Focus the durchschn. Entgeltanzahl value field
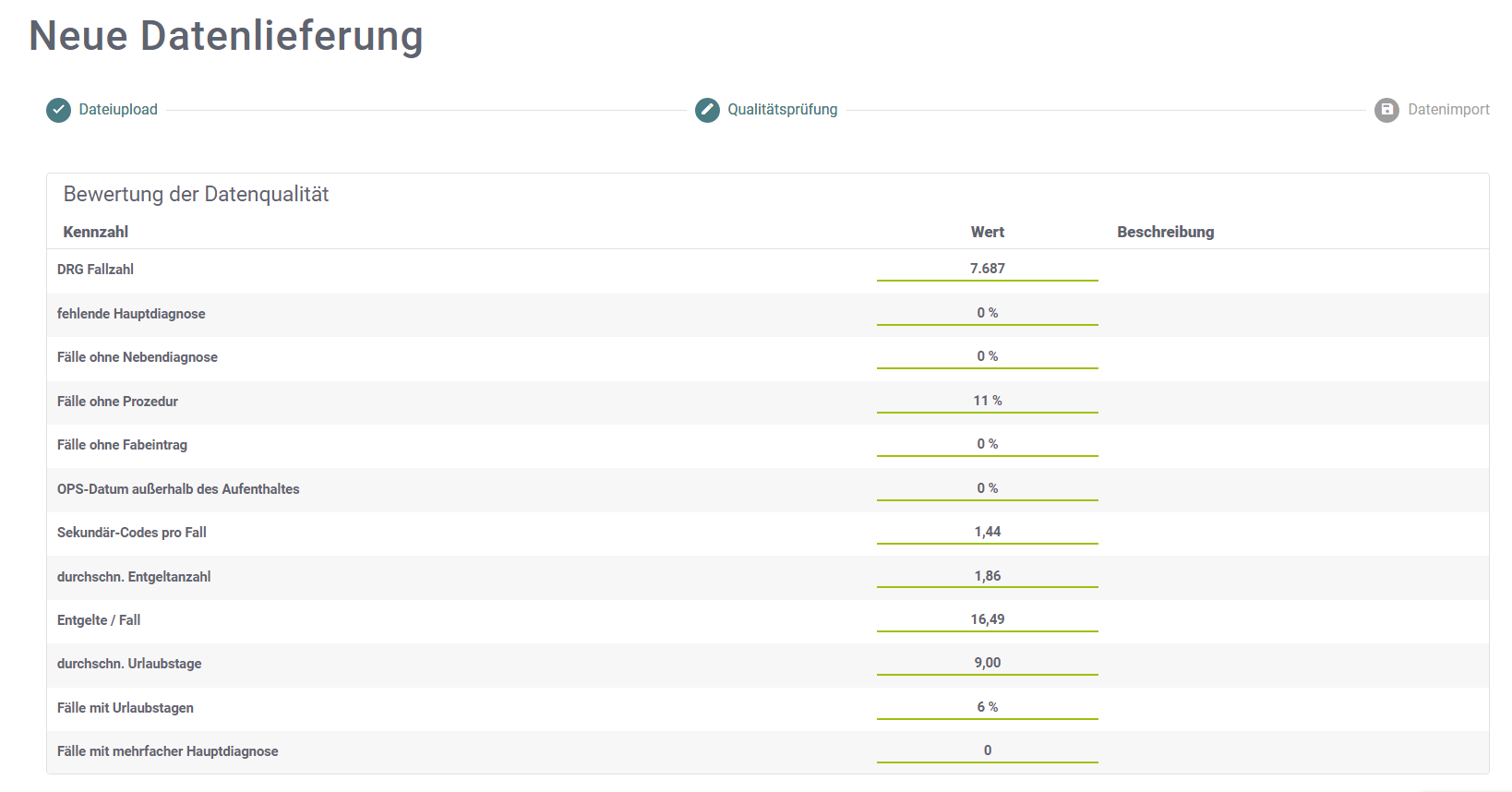This screenshot has width=1512, height=792. (x=987, y=576)
